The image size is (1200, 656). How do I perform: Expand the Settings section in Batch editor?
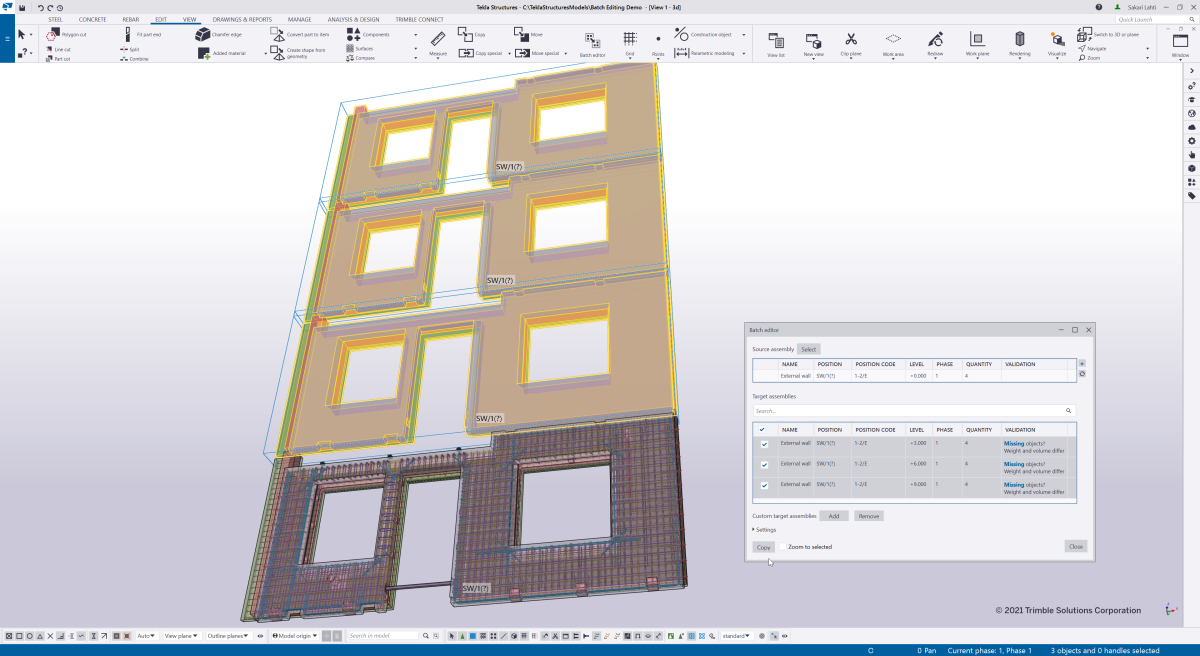(765, 529)
